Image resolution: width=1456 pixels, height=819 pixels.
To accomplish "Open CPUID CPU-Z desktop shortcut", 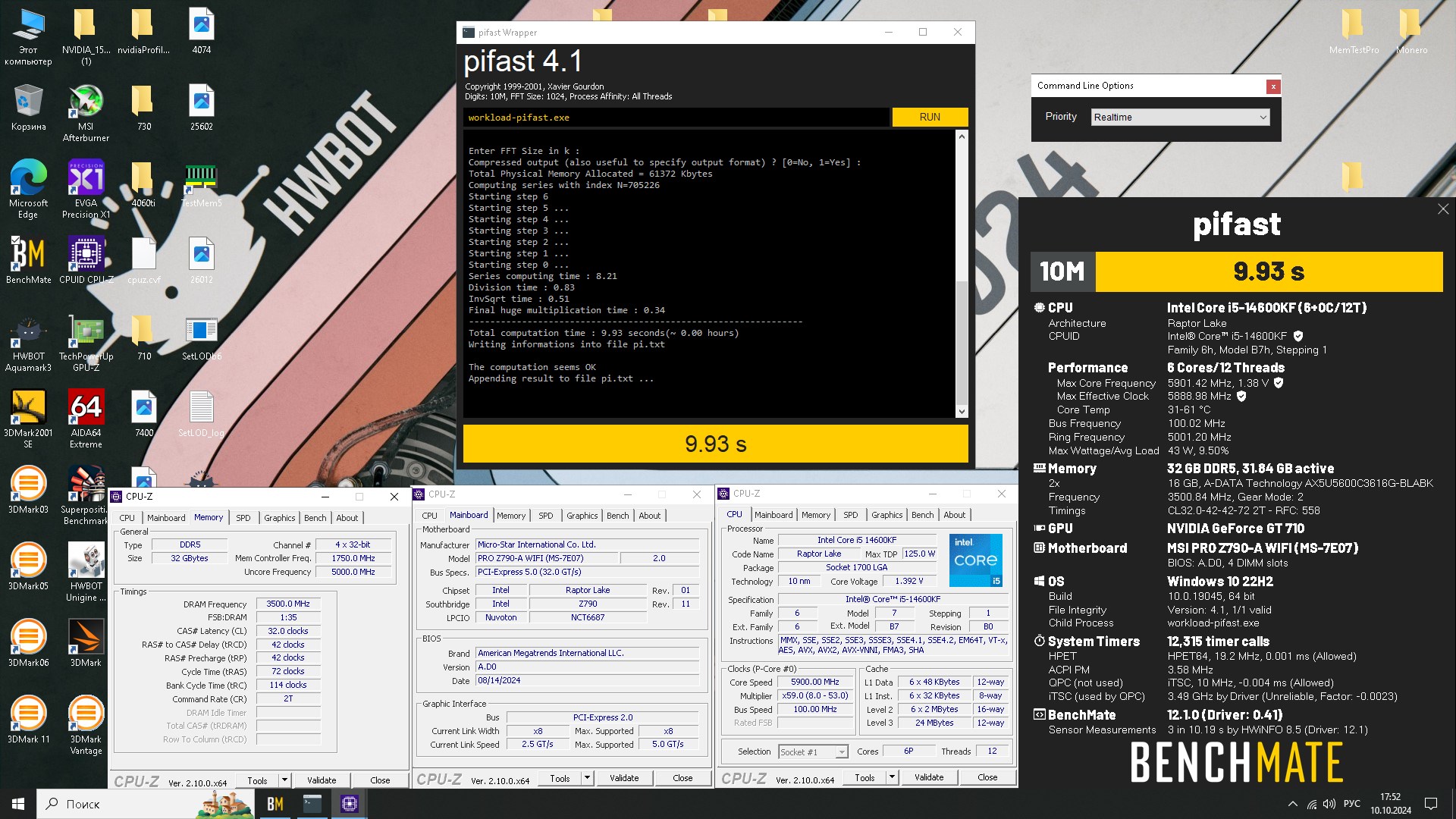I will 86,260.
